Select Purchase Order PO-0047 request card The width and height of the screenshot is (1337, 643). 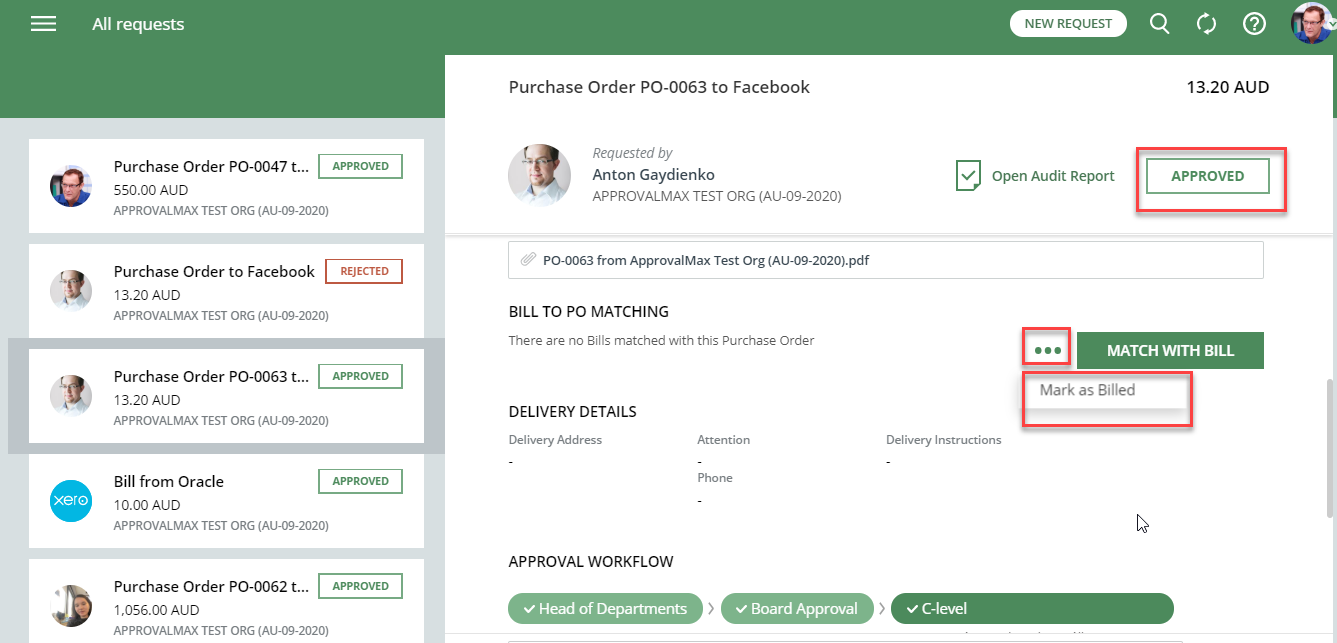tap(226, 187)
